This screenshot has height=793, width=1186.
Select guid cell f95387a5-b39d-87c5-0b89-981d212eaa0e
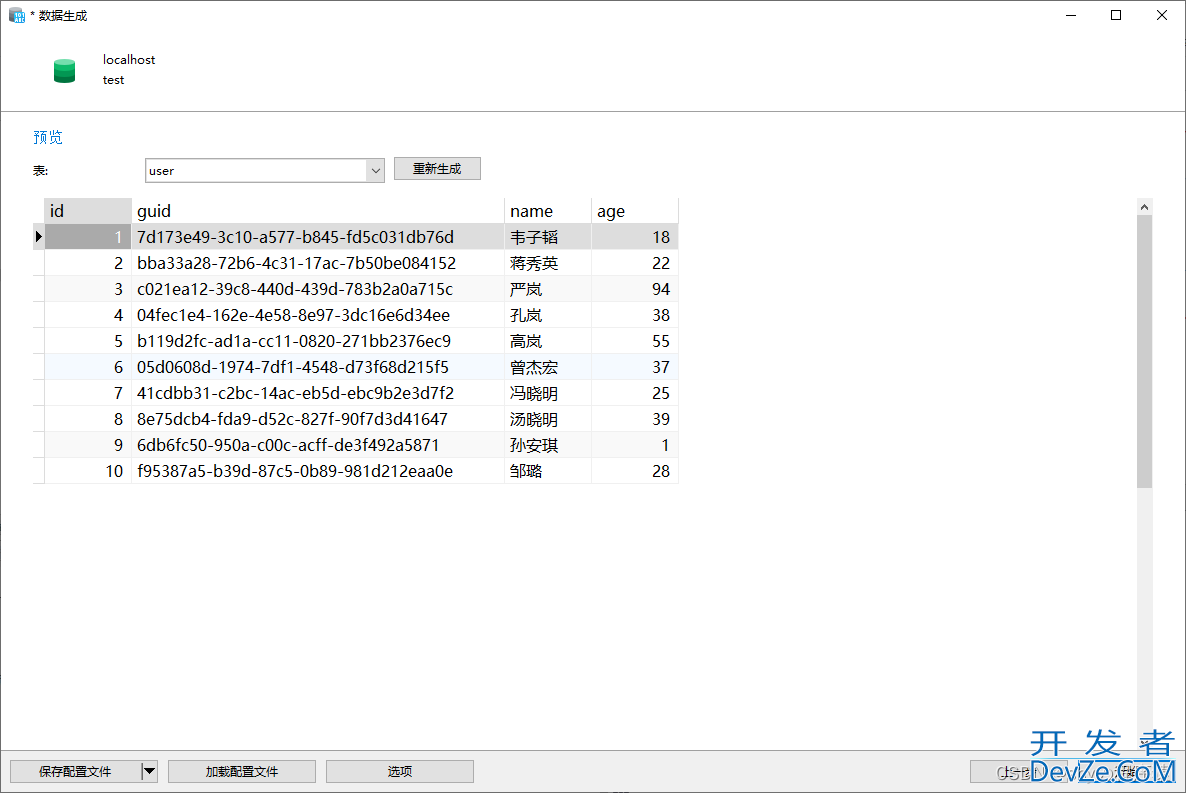pos(318,471)
